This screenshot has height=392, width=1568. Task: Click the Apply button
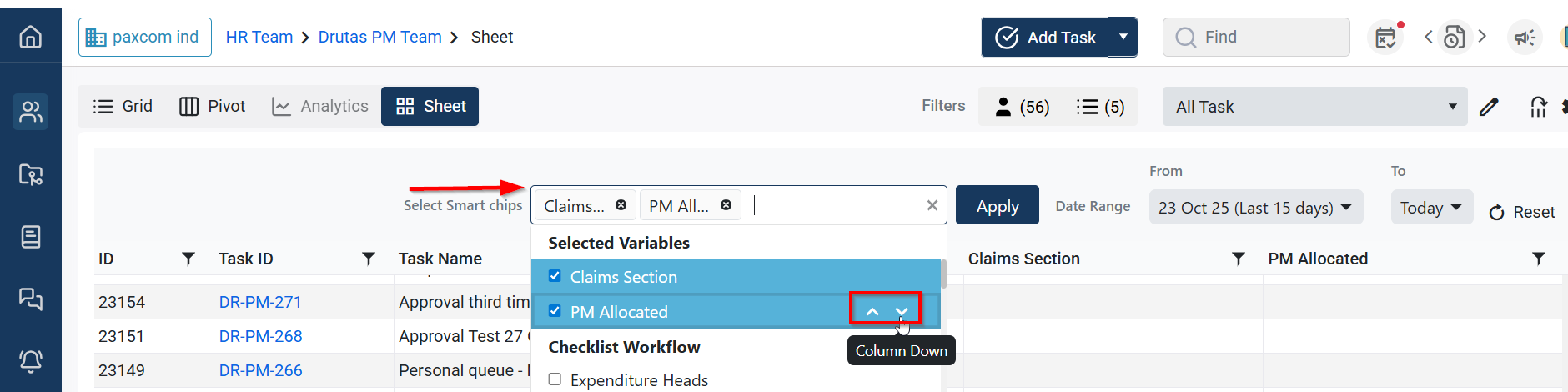pos(997,206)
